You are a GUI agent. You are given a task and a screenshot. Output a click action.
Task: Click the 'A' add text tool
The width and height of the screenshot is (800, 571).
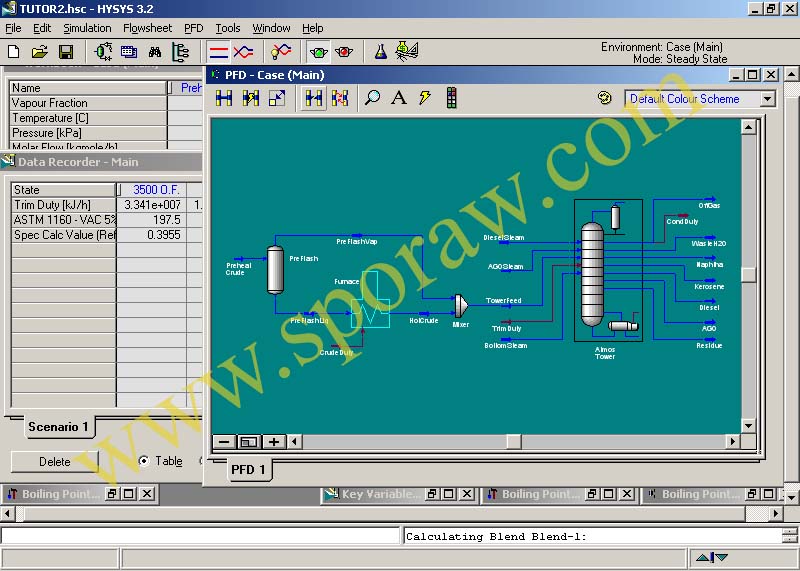399,98
